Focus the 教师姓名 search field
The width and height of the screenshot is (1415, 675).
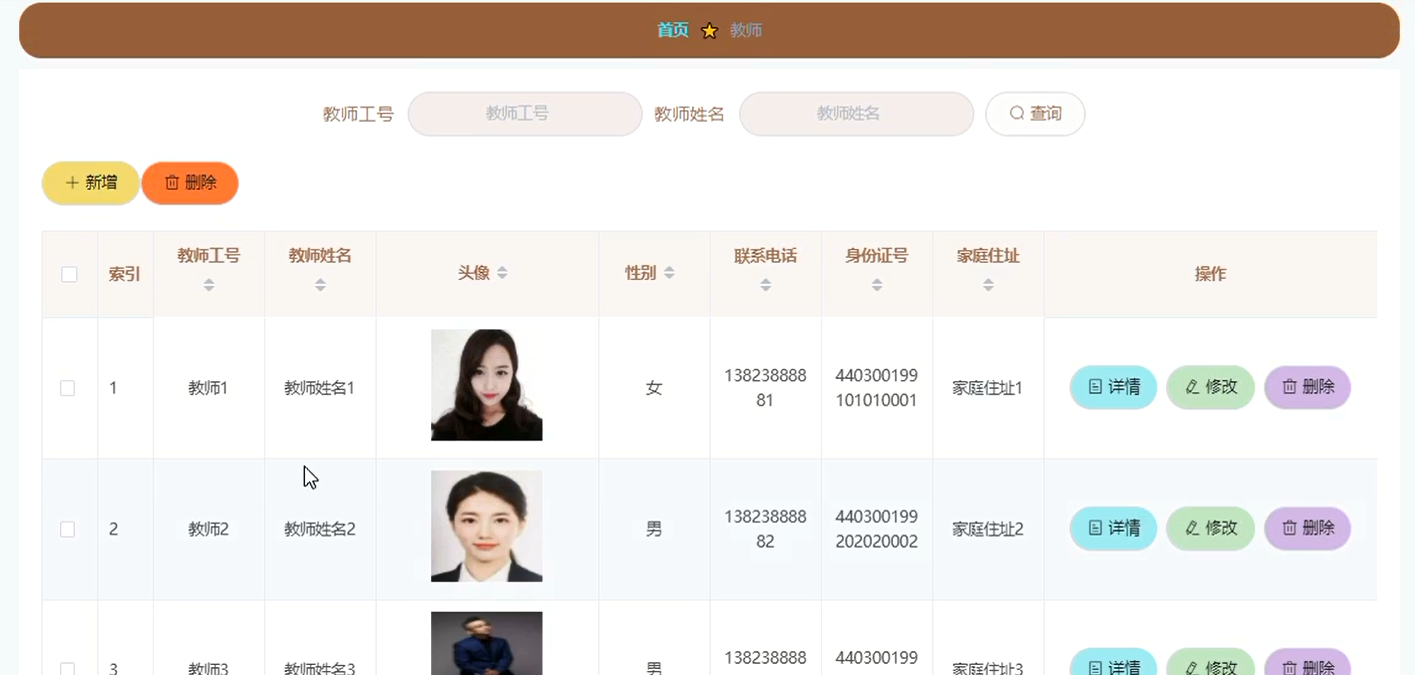click(x=856, y=114)
